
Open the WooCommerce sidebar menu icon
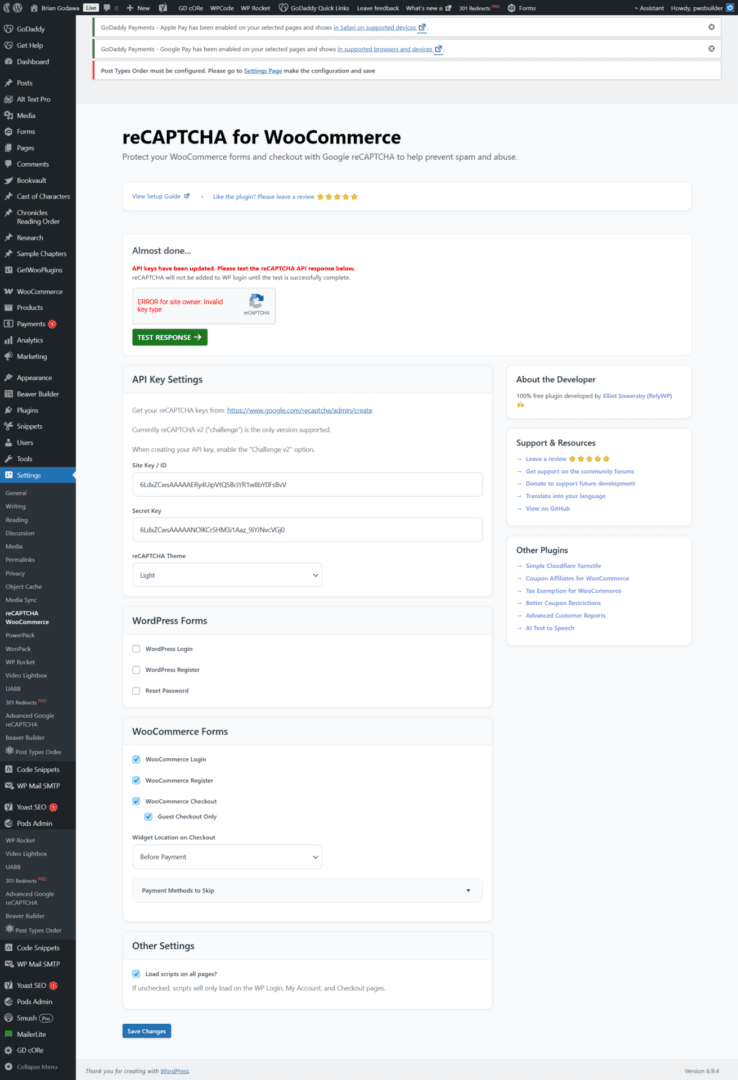[8, 291]
